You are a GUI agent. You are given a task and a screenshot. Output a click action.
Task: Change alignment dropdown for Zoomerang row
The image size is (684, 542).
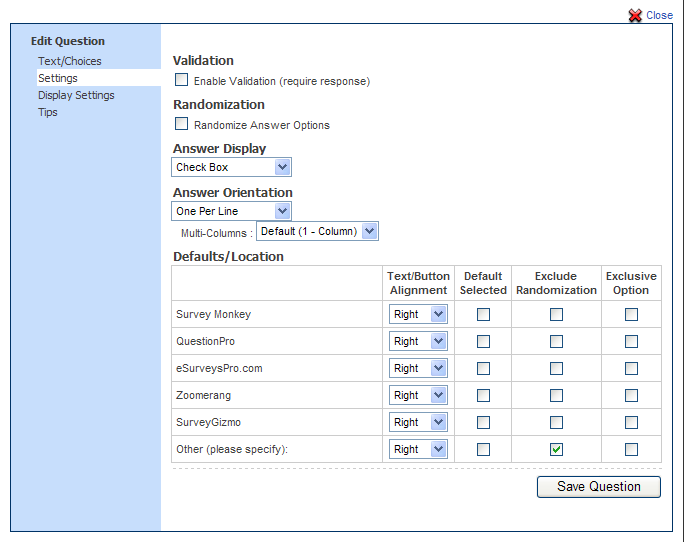click(418, 395)
